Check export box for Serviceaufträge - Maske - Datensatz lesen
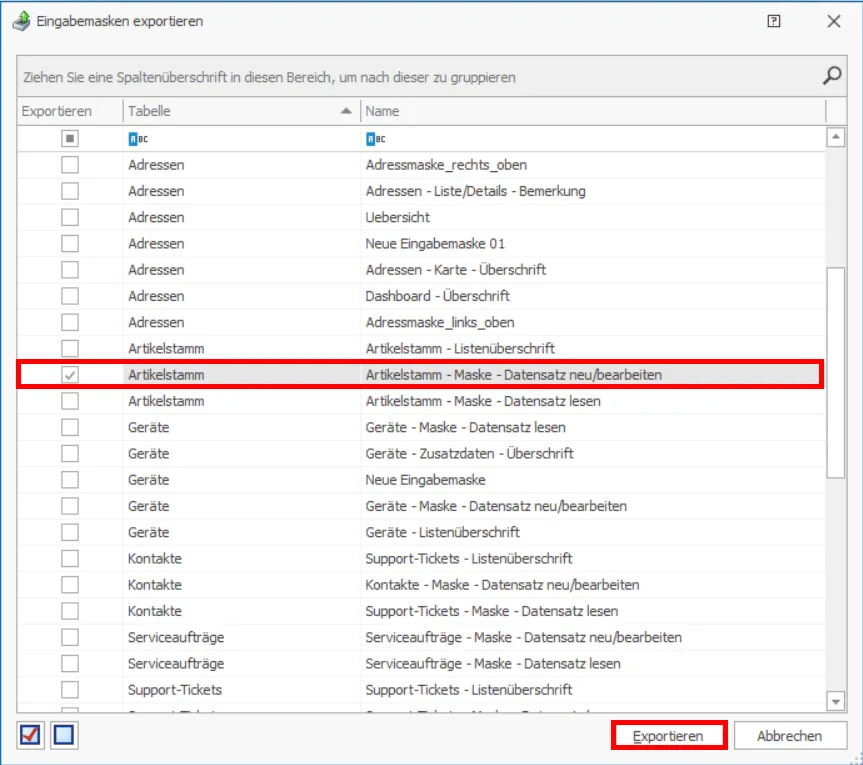 point(70,663)
